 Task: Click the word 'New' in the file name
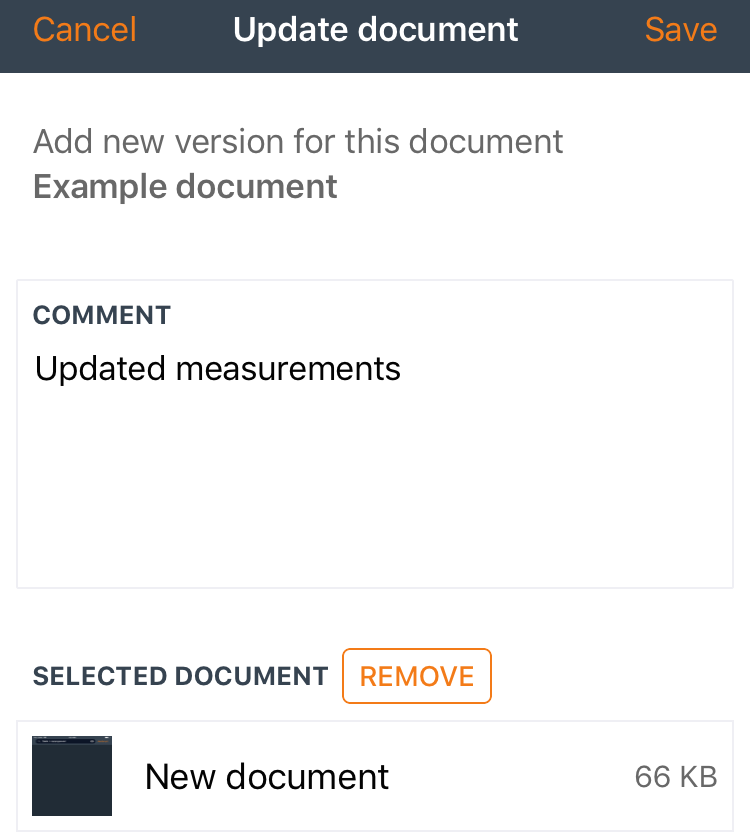[x=180, y=777]
